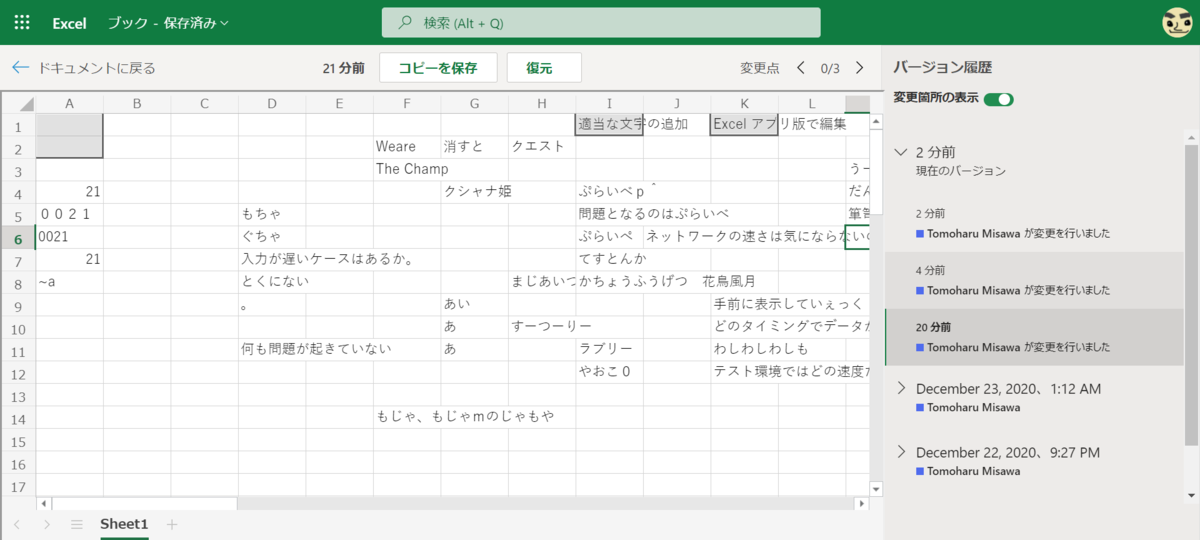Click the back arrow beside ドキュメントに戻る

point(20,68)
